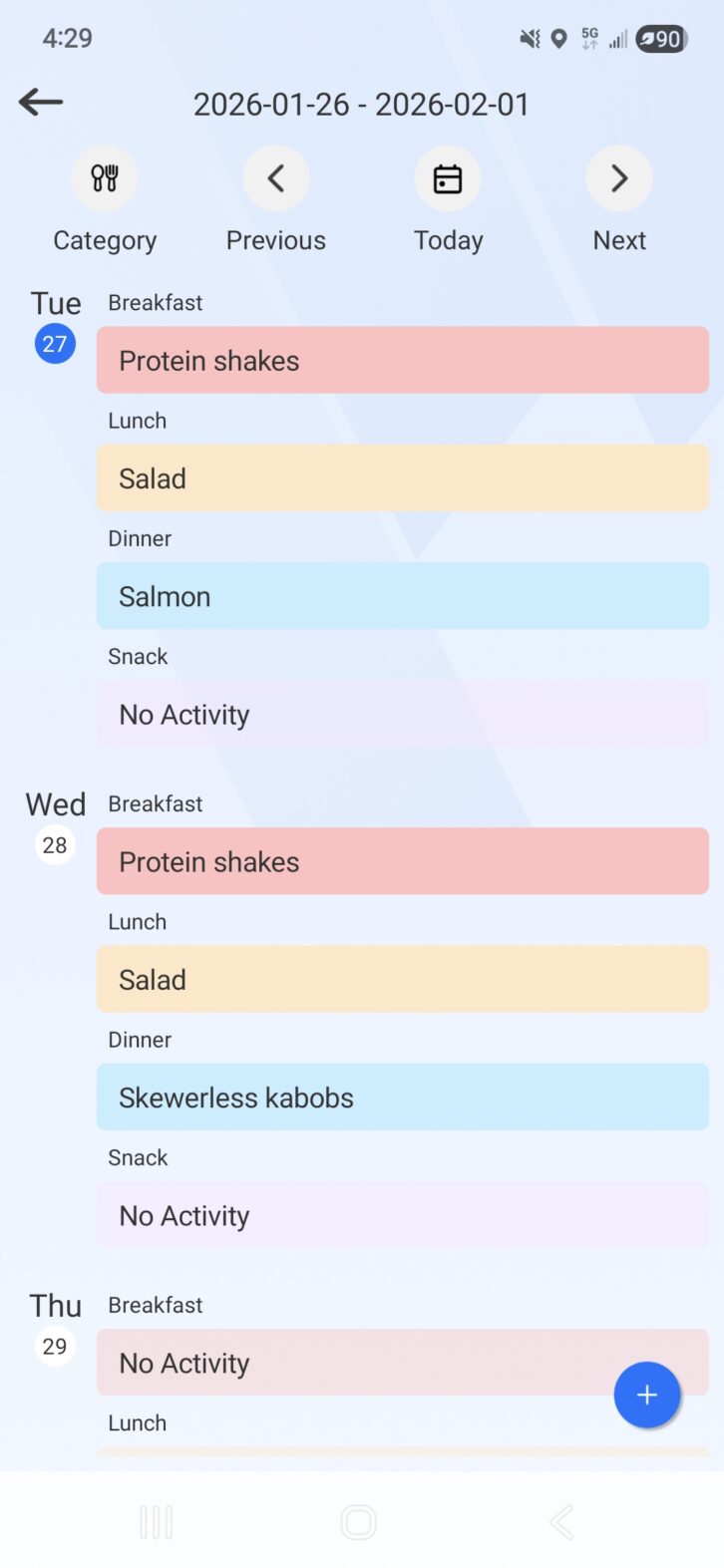Open Tuesday lunch Salad entry
Screen dimensions: 724x1568
(402, 478)
